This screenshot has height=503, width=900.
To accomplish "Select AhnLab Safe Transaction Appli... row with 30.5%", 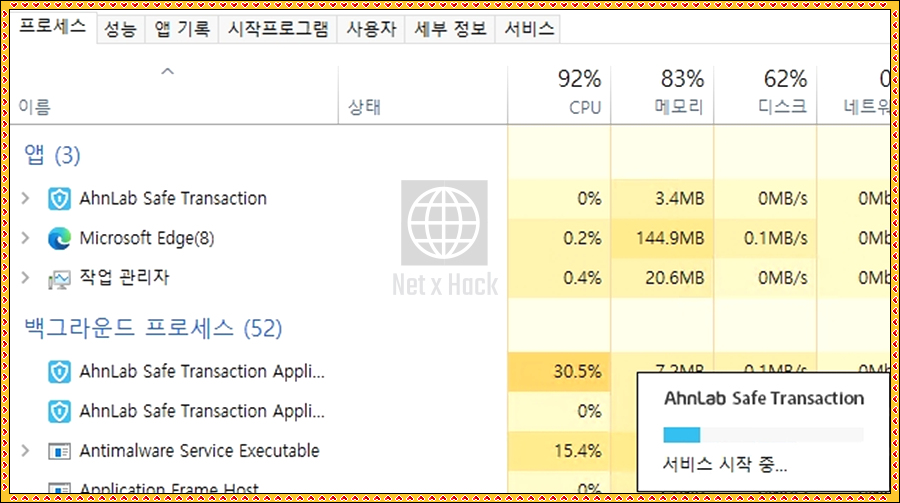I will 202,372.
